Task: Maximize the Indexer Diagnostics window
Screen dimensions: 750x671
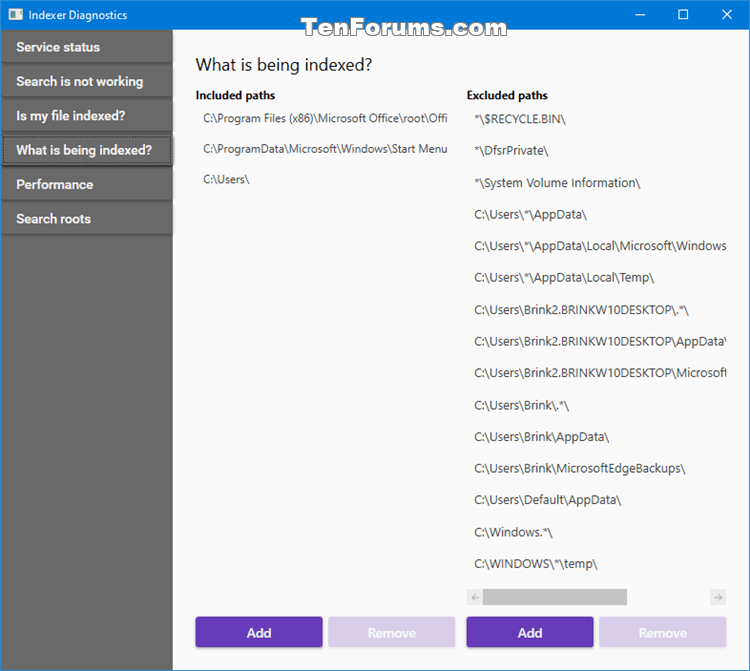Action: (x=683, y=15)
